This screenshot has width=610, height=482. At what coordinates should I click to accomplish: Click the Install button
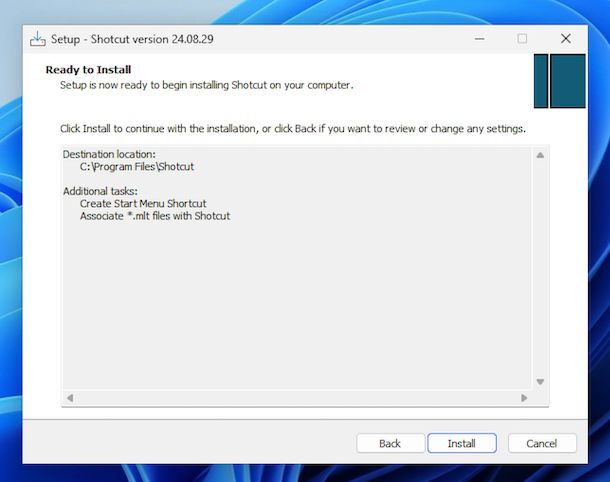click(462, 443)
